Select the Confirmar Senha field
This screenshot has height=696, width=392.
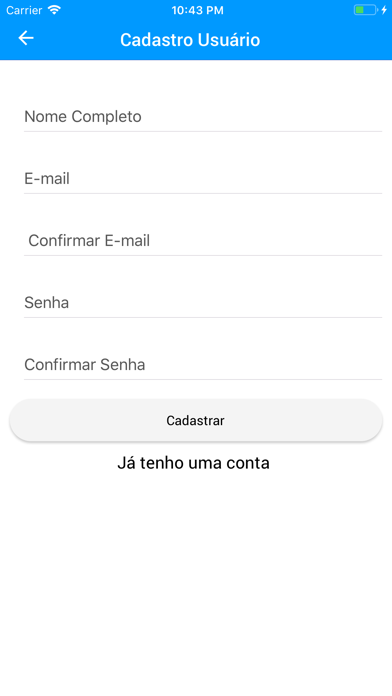click(203, 365)
